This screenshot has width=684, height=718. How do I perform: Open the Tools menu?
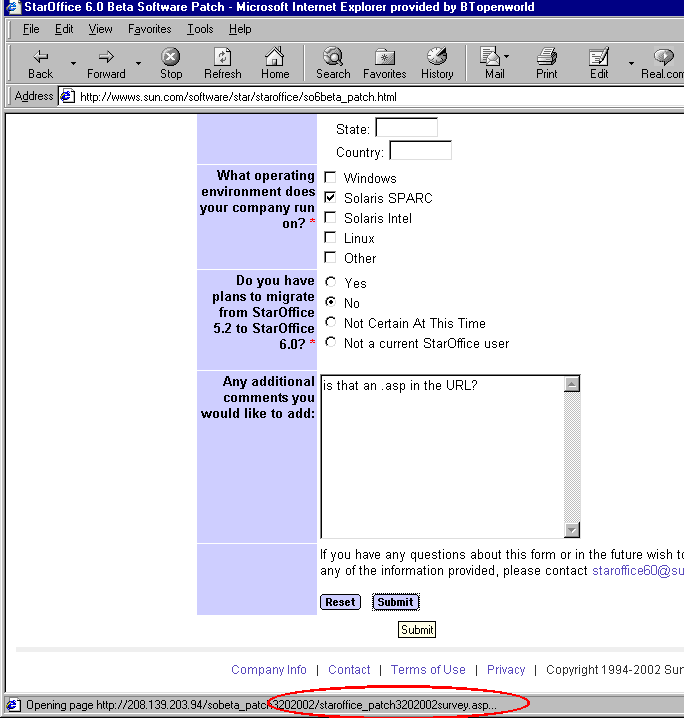[x=200, y=29]
